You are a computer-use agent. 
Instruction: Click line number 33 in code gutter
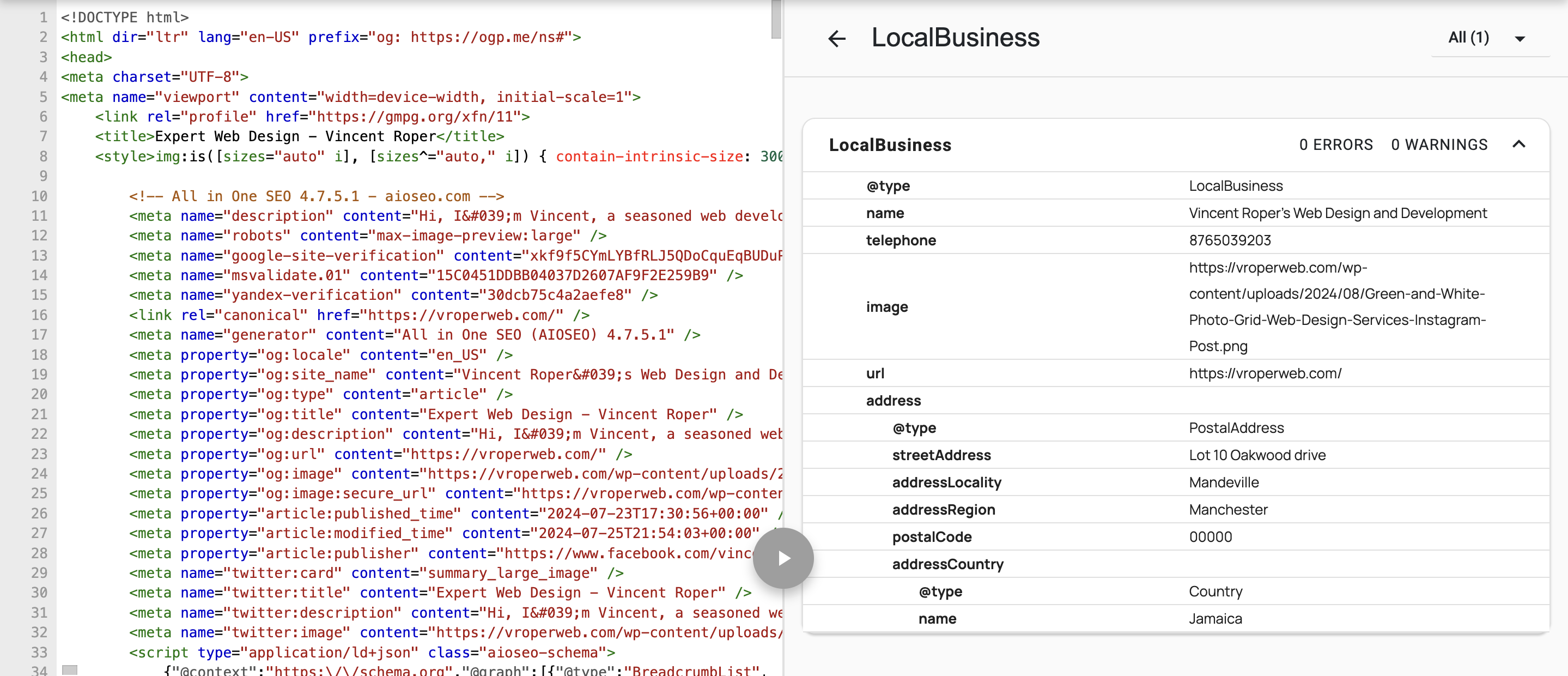click(40, 652)
